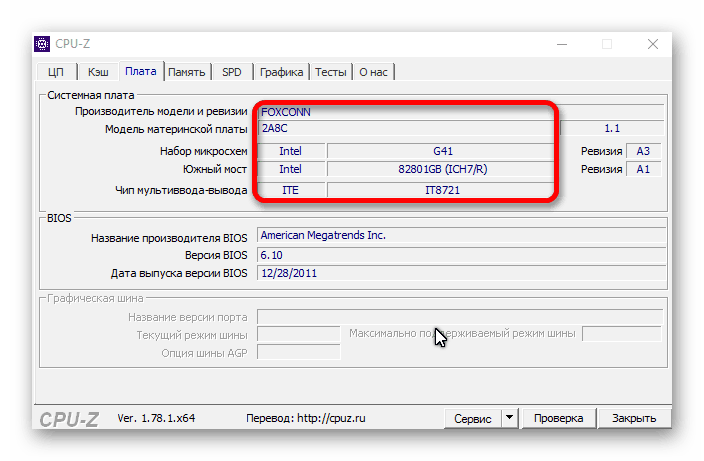
Task: Click the Перевод: http://cpuz.ru text
Action: click(x=306, y=418)
